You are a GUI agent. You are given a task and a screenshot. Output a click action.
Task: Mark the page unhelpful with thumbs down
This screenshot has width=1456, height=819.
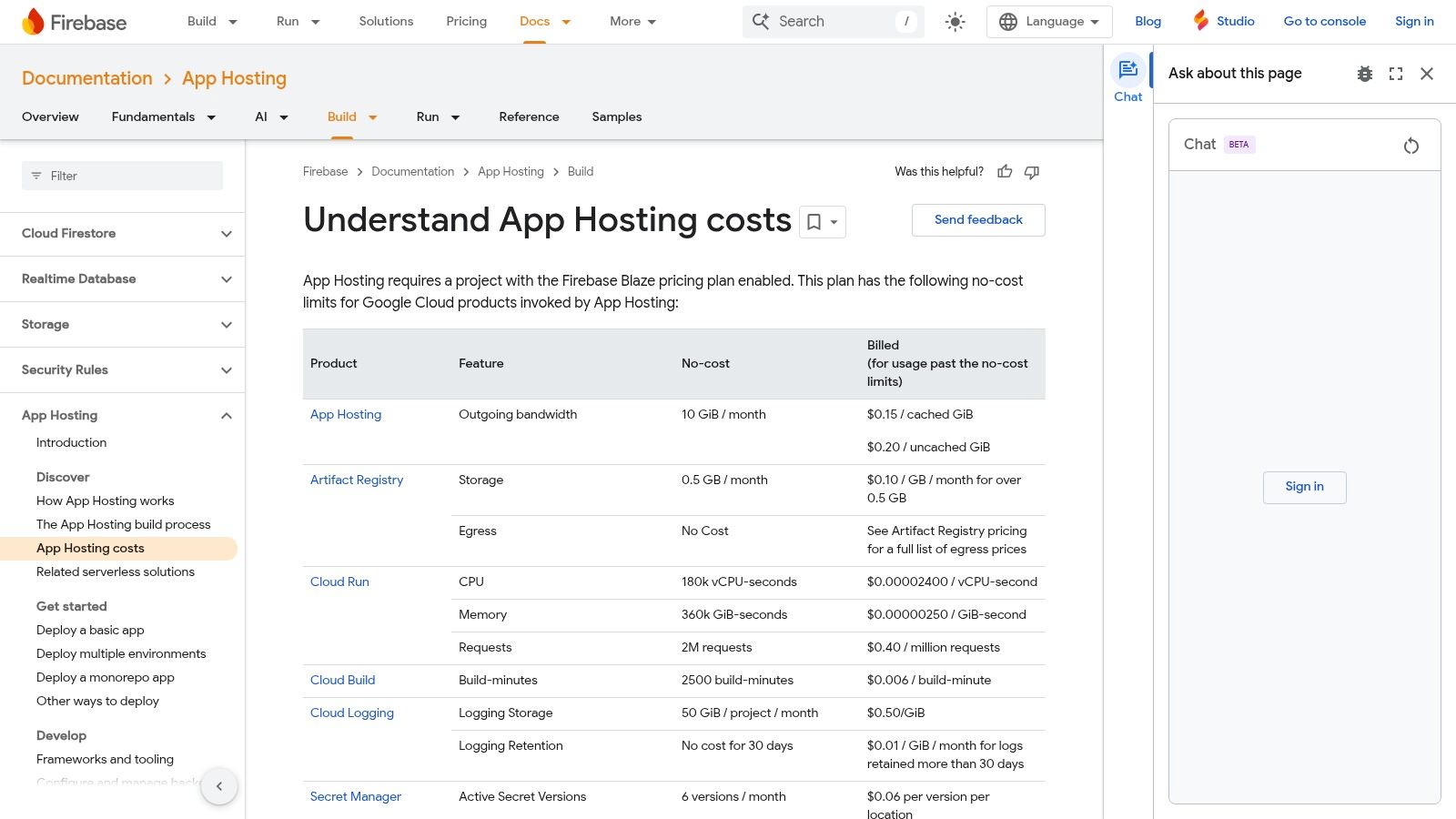pos(1032,172)
